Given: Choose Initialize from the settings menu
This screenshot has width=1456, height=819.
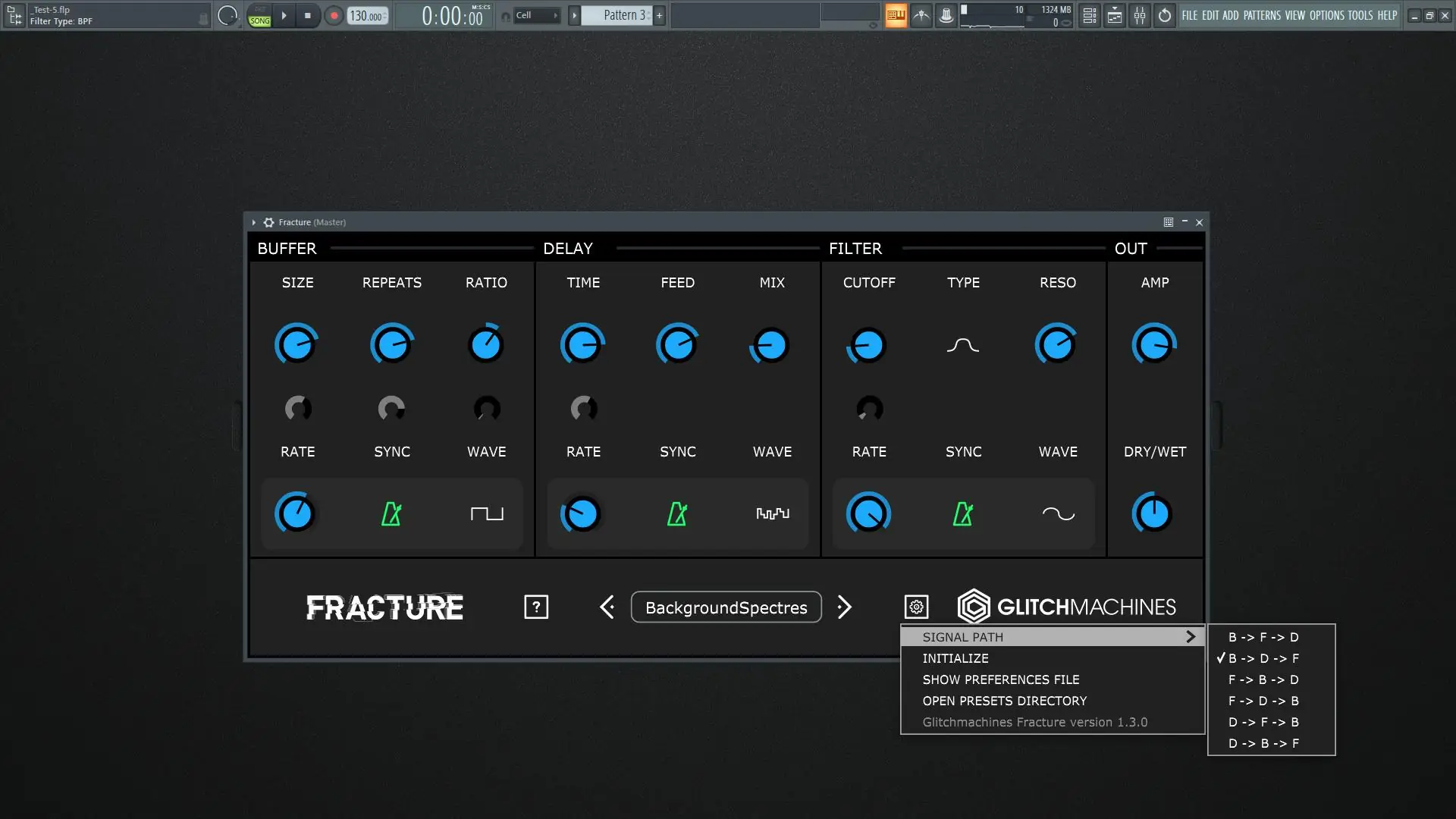Looking at the screenshot, I should [955, 658].
